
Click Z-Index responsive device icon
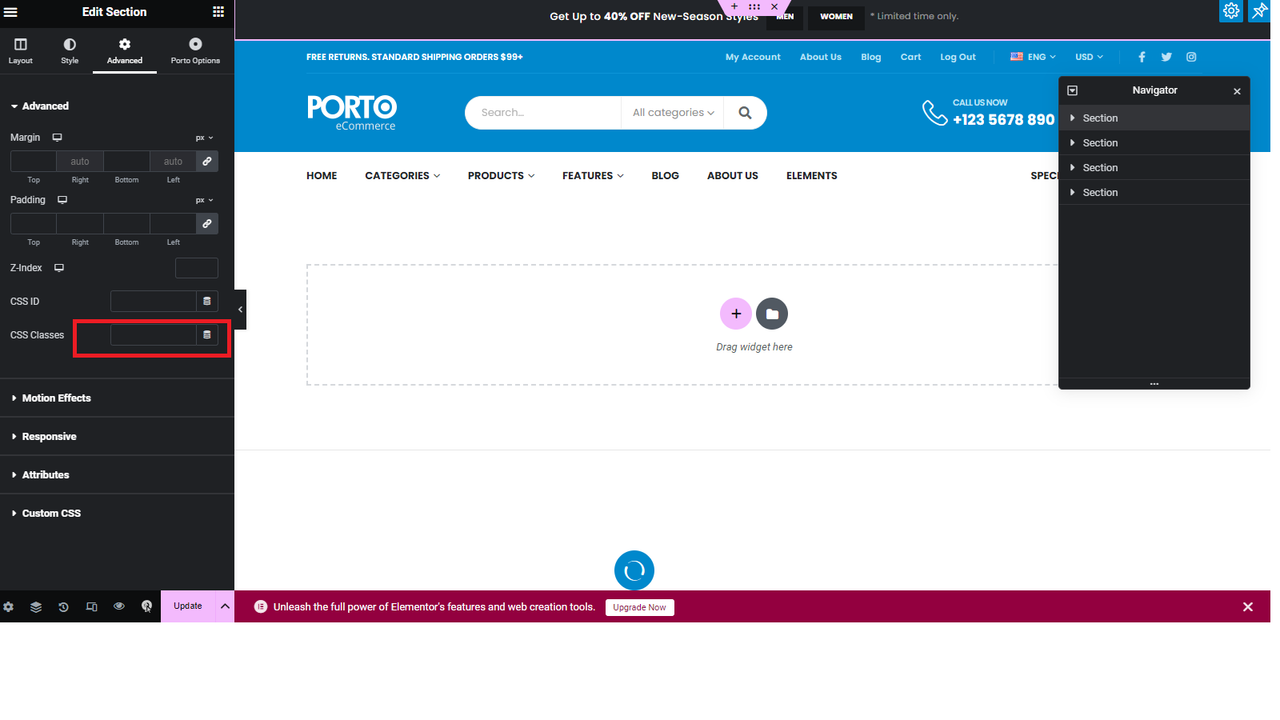tap(59, 268)
